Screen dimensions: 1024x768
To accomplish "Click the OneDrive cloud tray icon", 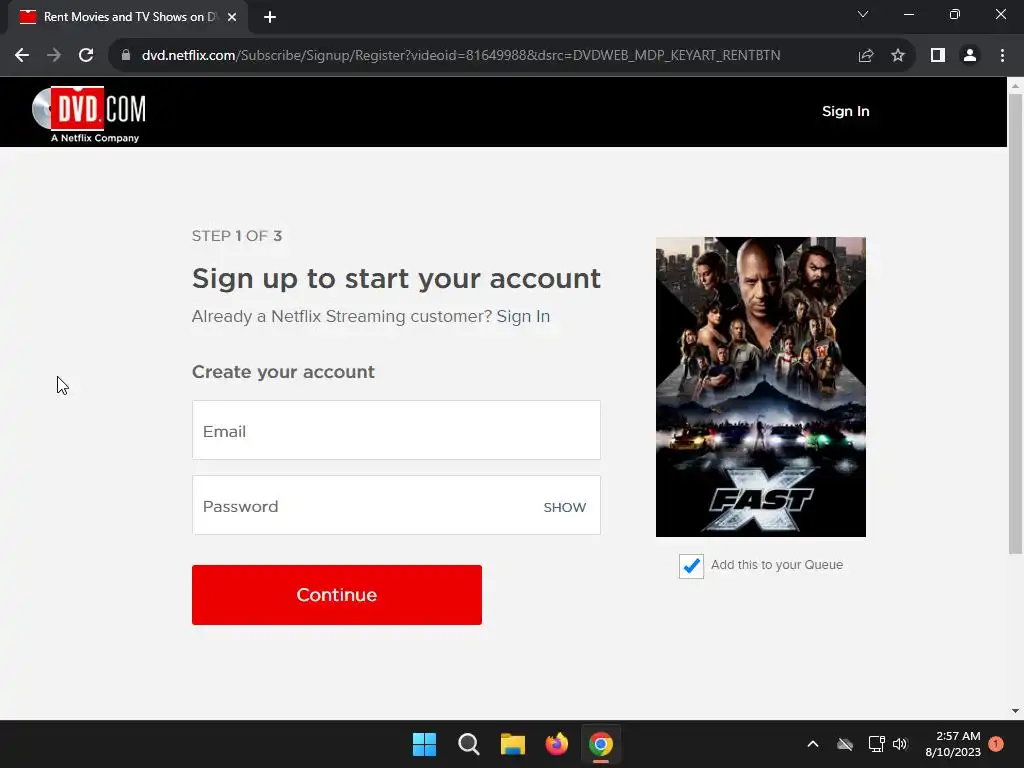I will [845, 744].
